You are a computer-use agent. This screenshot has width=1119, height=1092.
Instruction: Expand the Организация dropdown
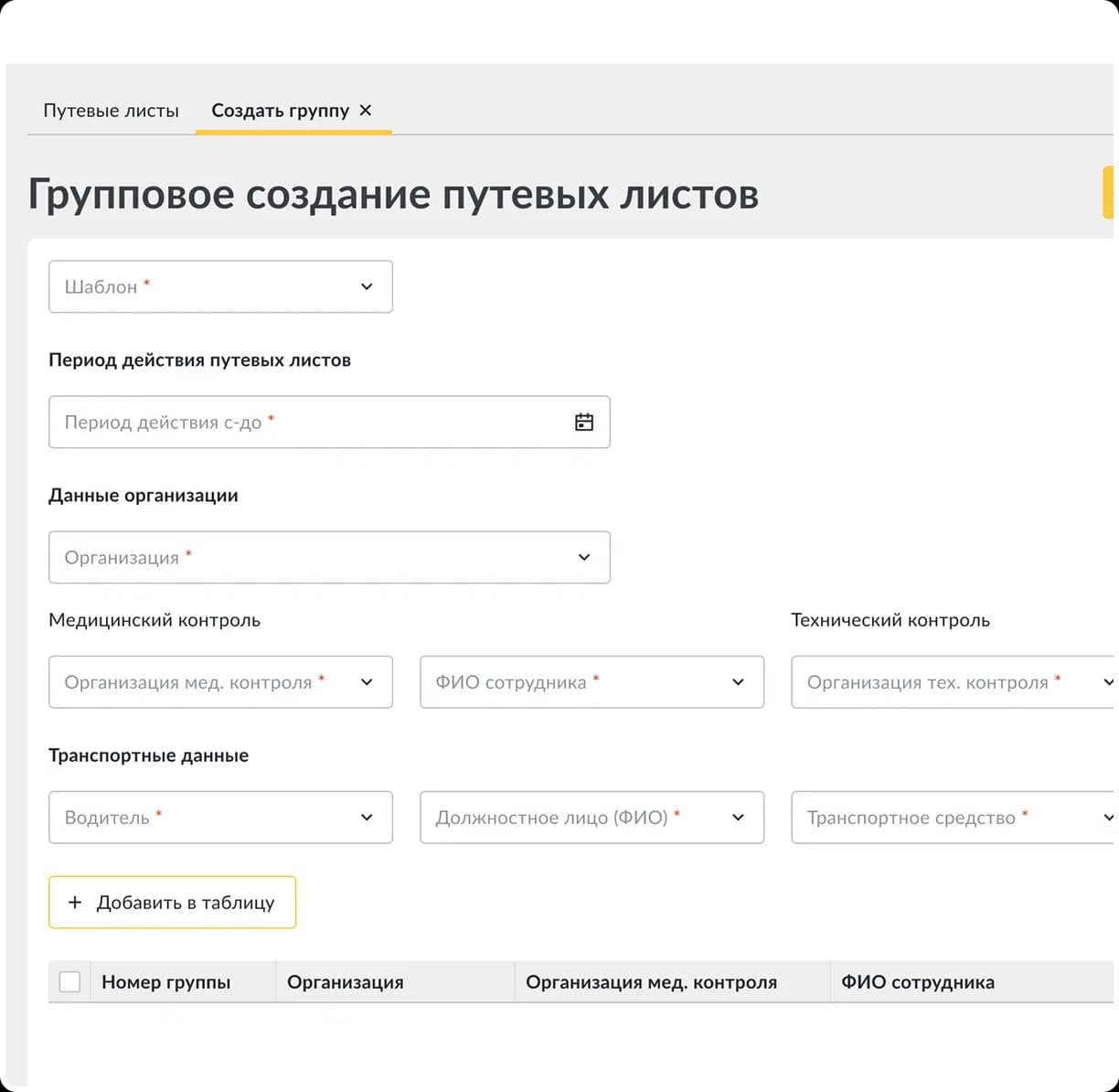click(x=329, y=557)
